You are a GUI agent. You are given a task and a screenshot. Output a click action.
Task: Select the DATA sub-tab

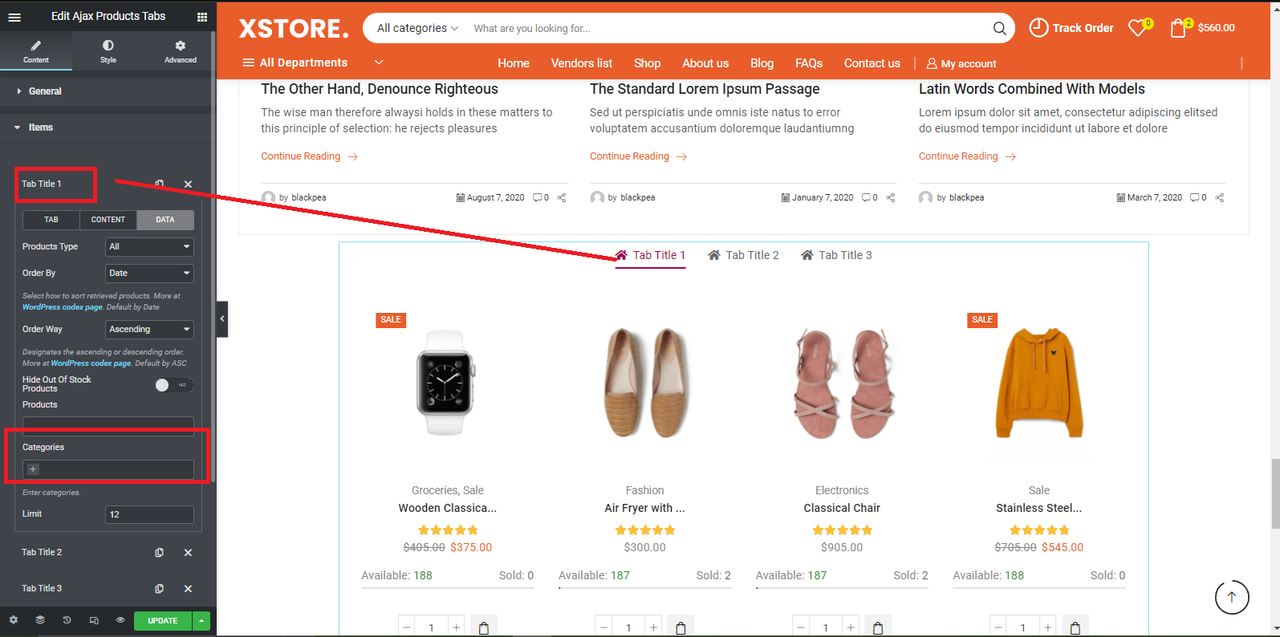165,220
